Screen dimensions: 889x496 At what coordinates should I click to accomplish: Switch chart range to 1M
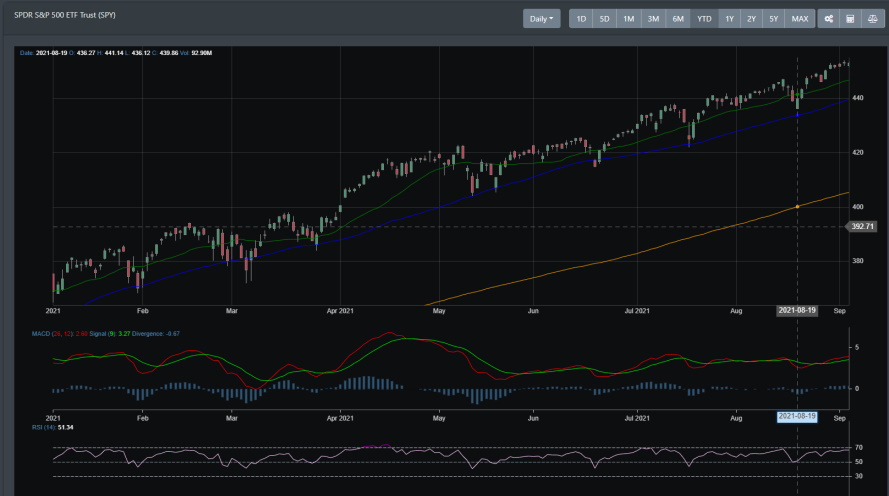click(x=629, y=19)
